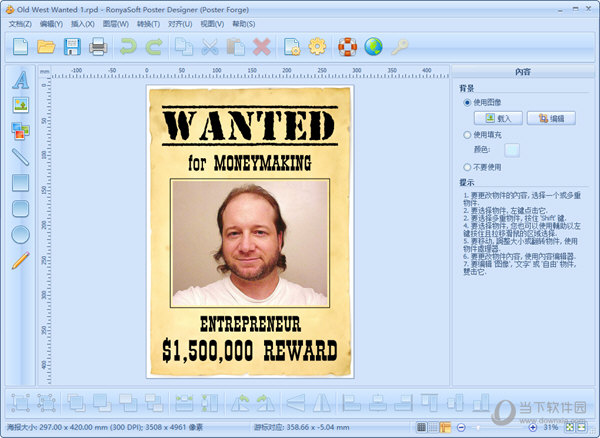Screen dimensions: 600x438
Task: Select the Clipart pictures tool
Action: [21, 131]
